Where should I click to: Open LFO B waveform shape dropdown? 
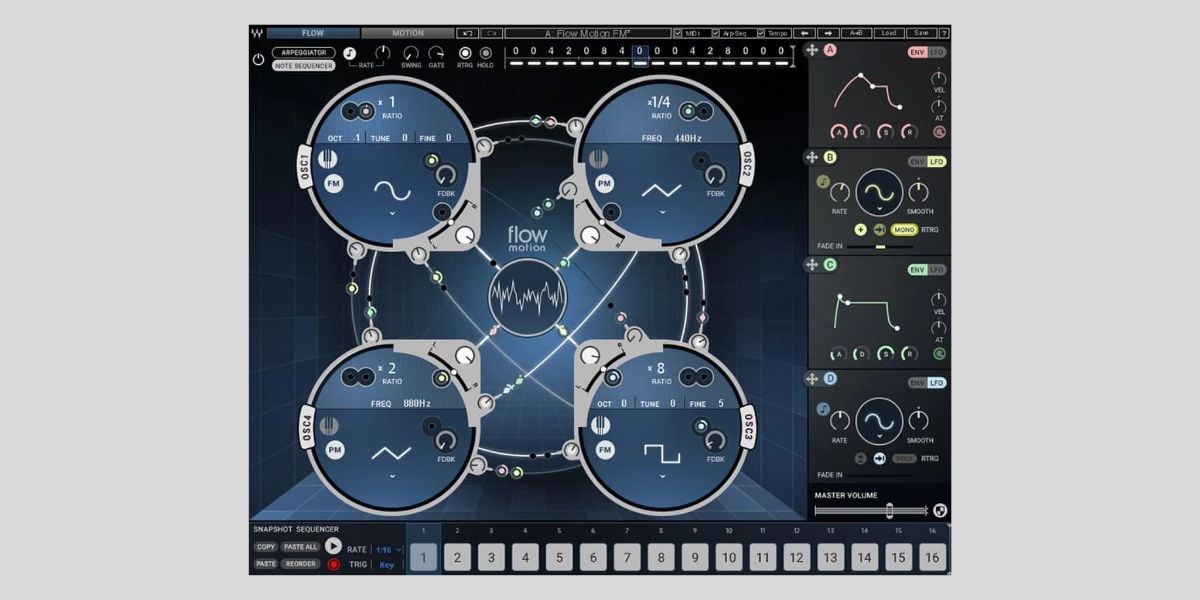(879, 210)
